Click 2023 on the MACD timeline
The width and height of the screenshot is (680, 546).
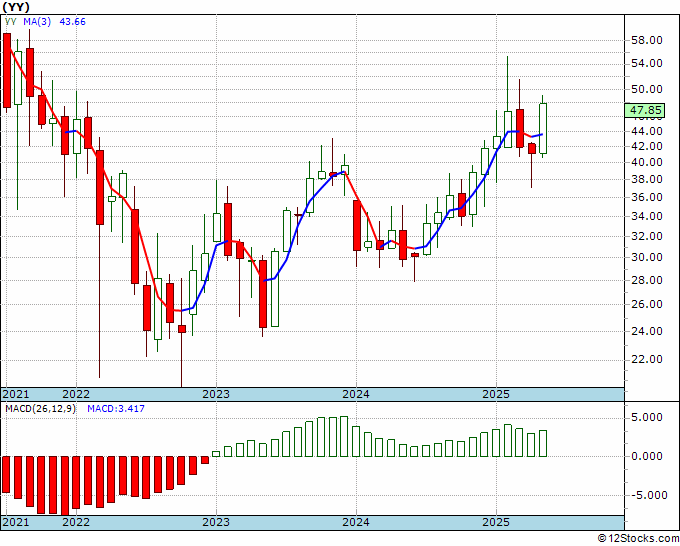pos(216,522)
